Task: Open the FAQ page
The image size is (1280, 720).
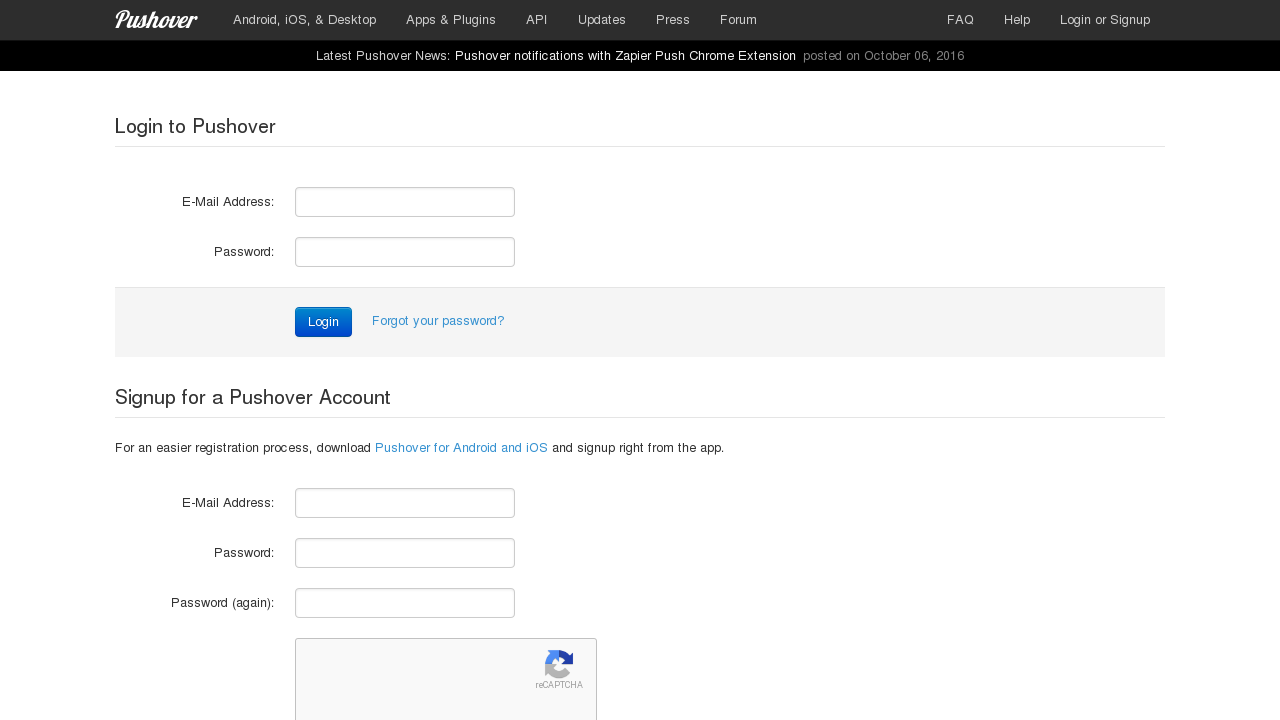Action: pos(960,20)
